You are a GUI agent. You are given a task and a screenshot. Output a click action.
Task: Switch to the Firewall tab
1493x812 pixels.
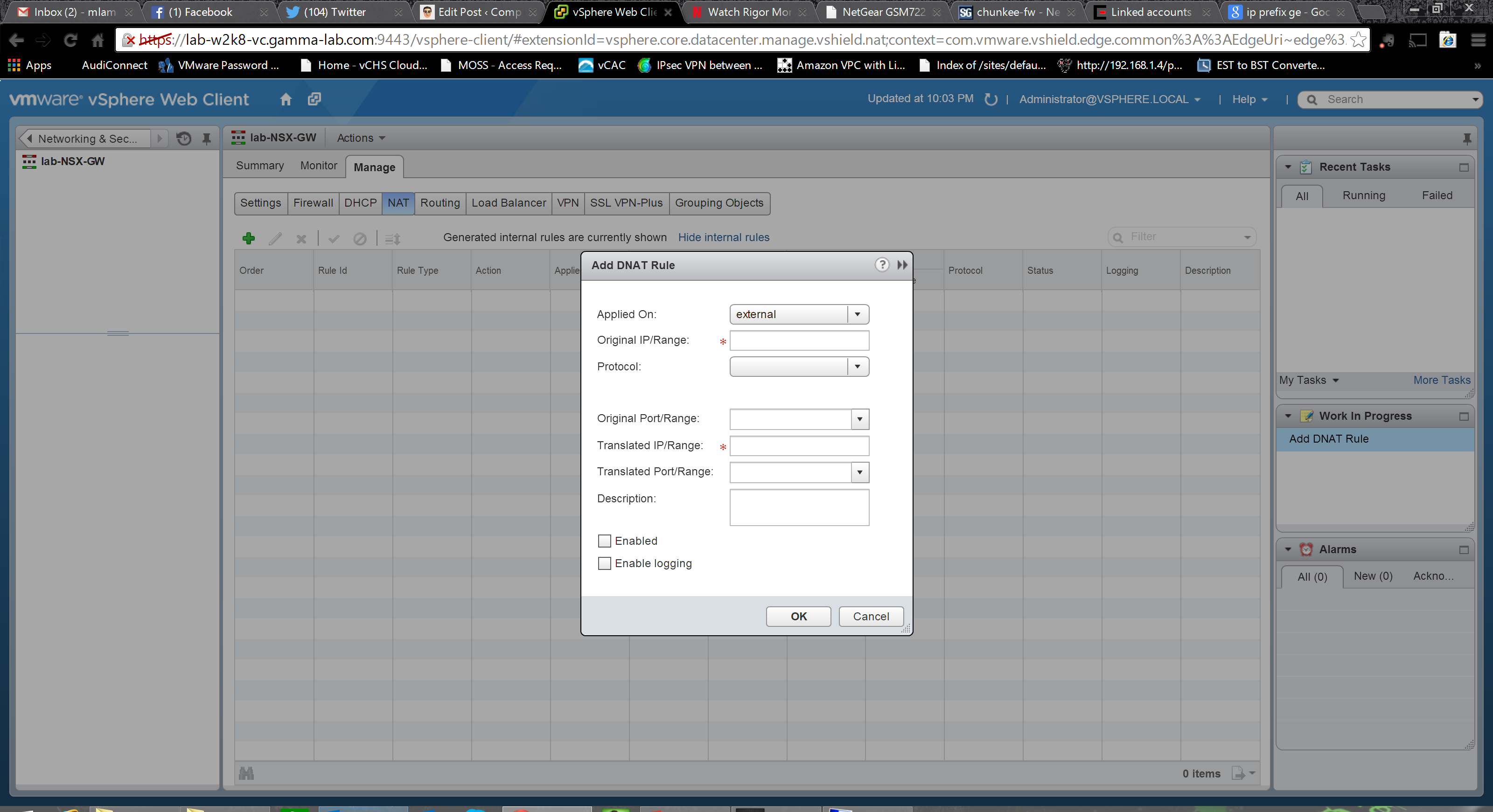click(x=313, y=203)
